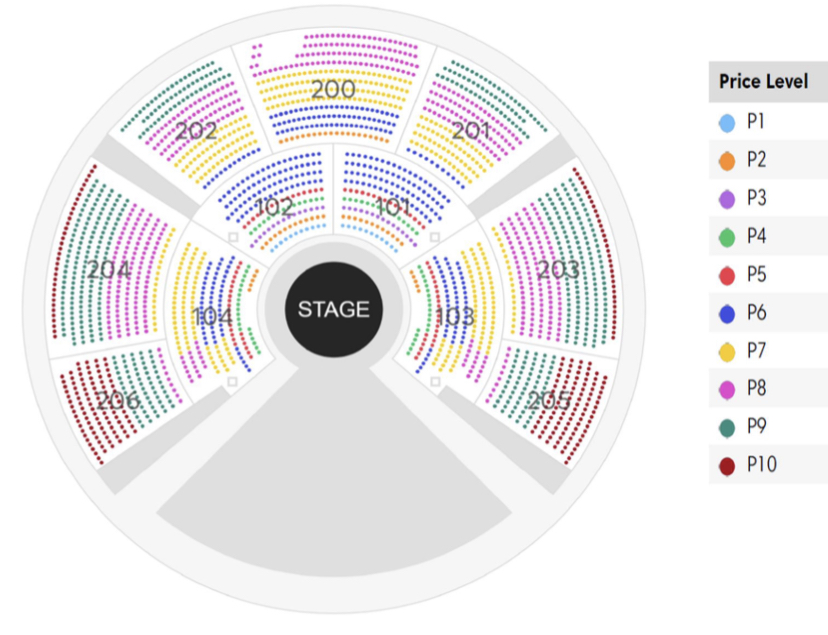Select section 201 seating area
This screenshot has height=635, width=828.
pyautogui.click(x=472, y=130)
